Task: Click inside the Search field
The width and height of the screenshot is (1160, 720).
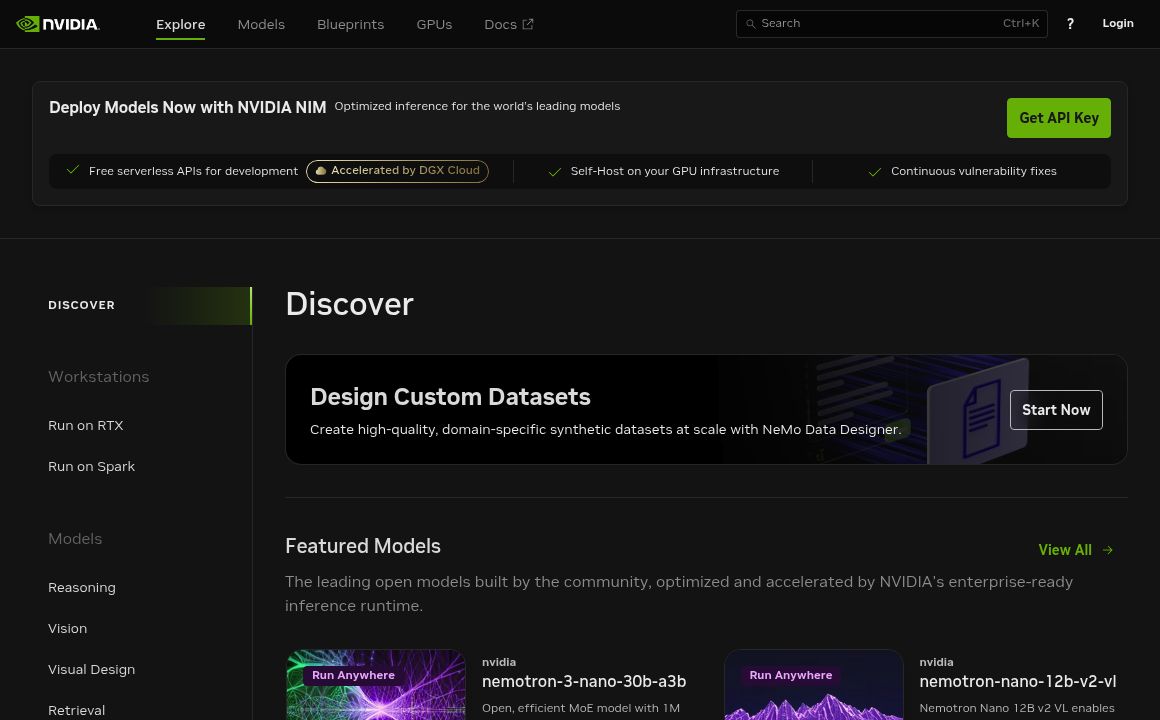Action: point(880,23)
